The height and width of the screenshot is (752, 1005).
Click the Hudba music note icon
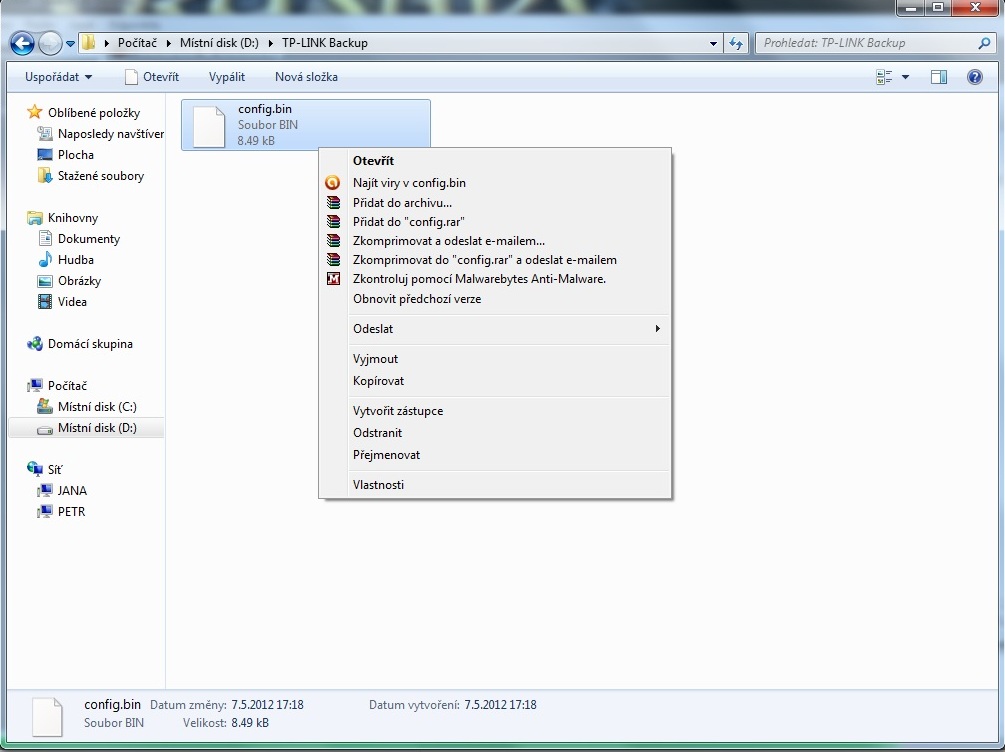(x=45, y=260)
